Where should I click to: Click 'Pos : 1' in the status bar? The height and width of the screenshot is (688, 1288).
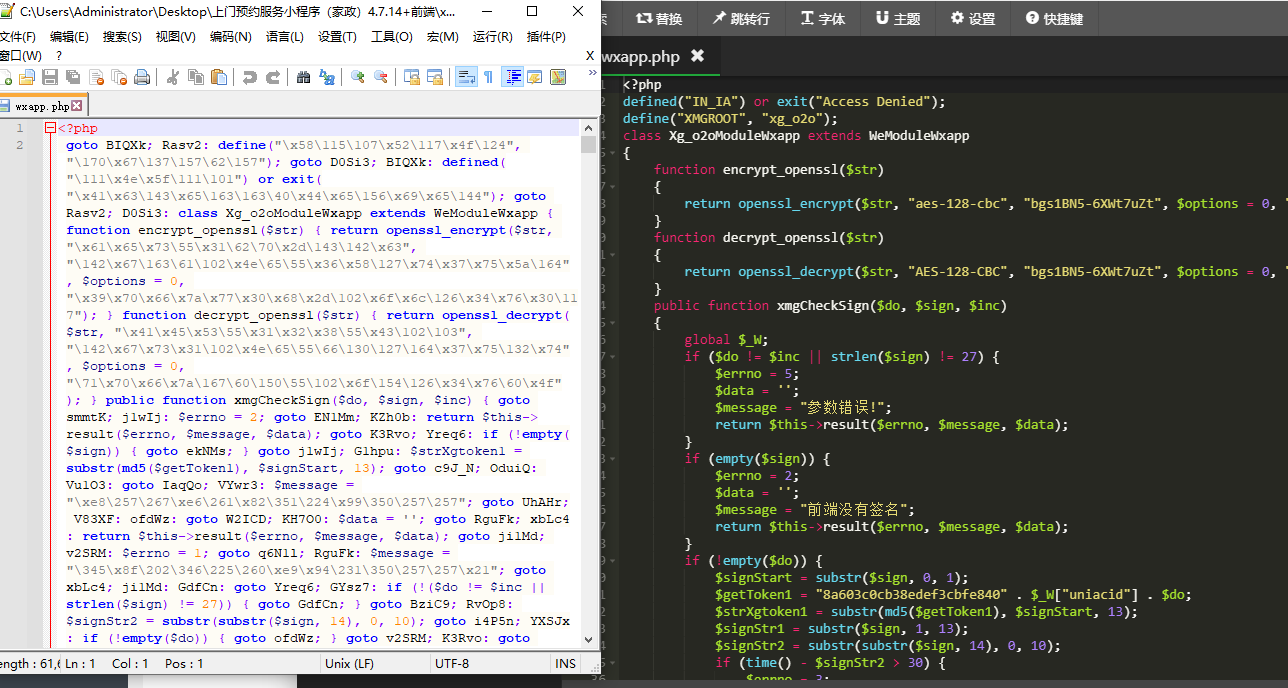click(x=184, y=663)
